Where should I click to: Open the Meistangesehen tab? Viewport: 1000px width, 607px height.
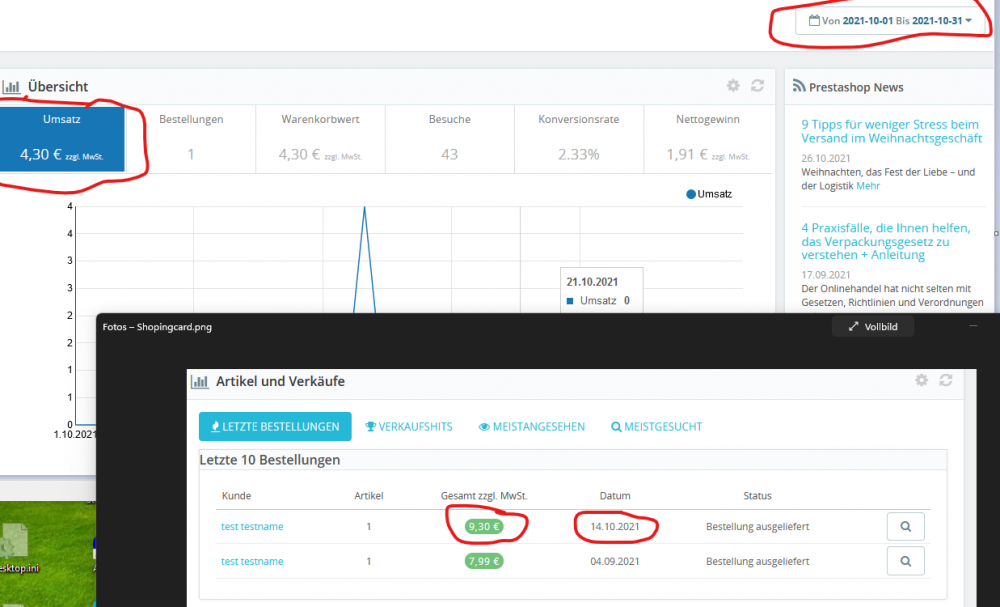tap(532, 427)
